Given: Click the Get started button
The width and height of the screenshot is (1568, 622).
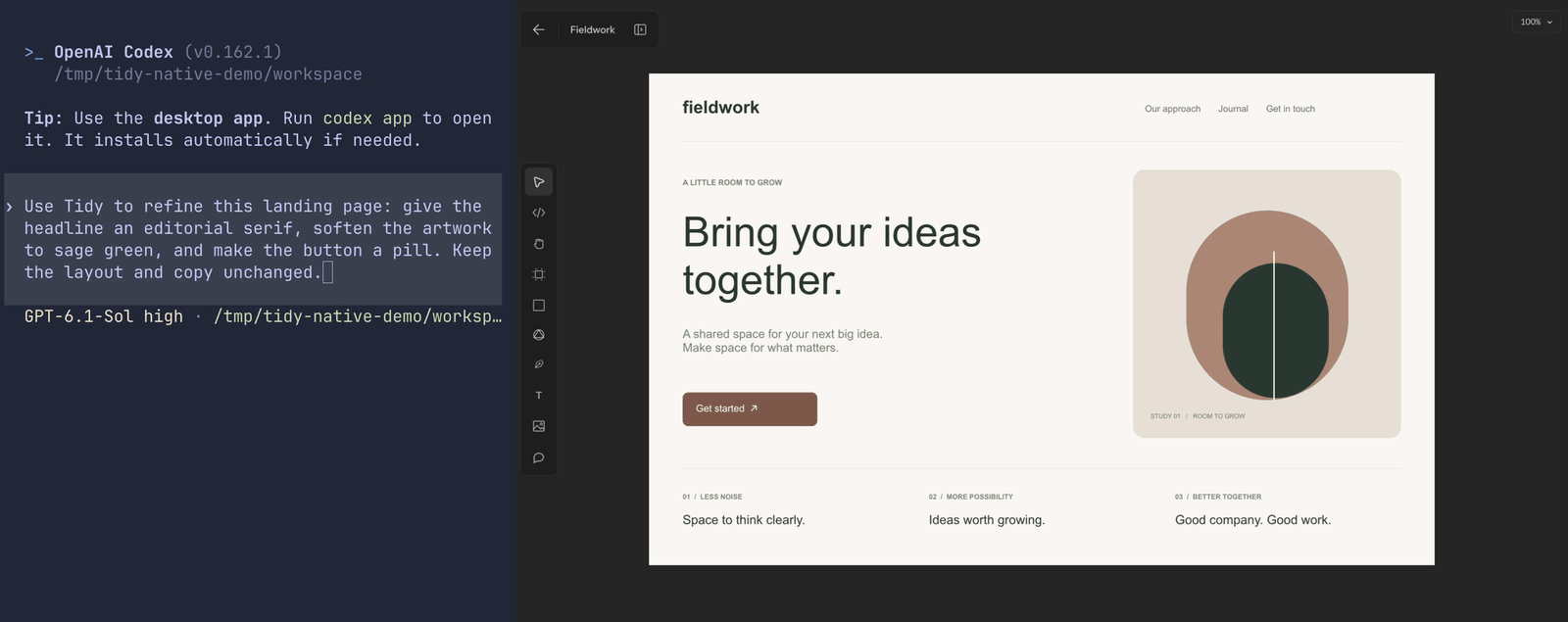Looking at the screenshot, I should [750, 409].
